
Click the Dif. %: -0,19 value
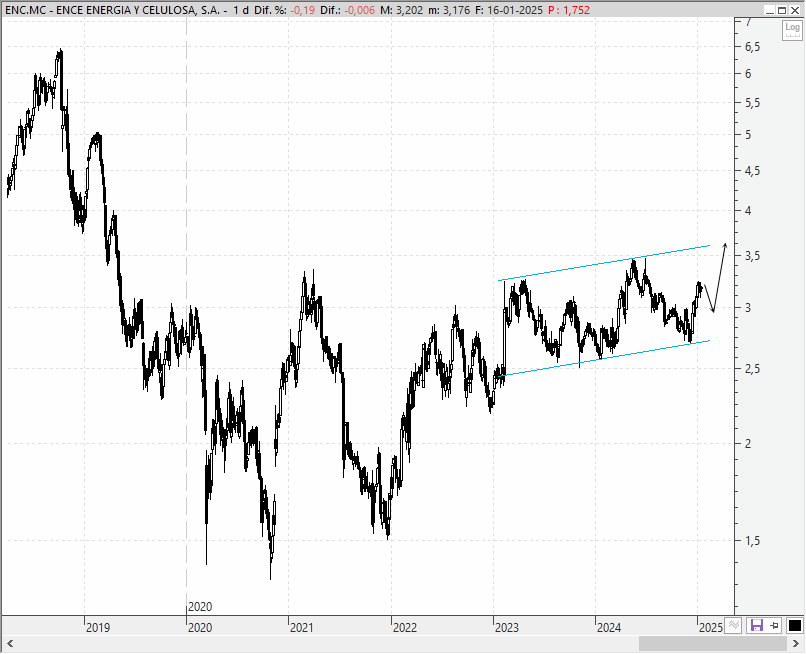click(284, 10)
